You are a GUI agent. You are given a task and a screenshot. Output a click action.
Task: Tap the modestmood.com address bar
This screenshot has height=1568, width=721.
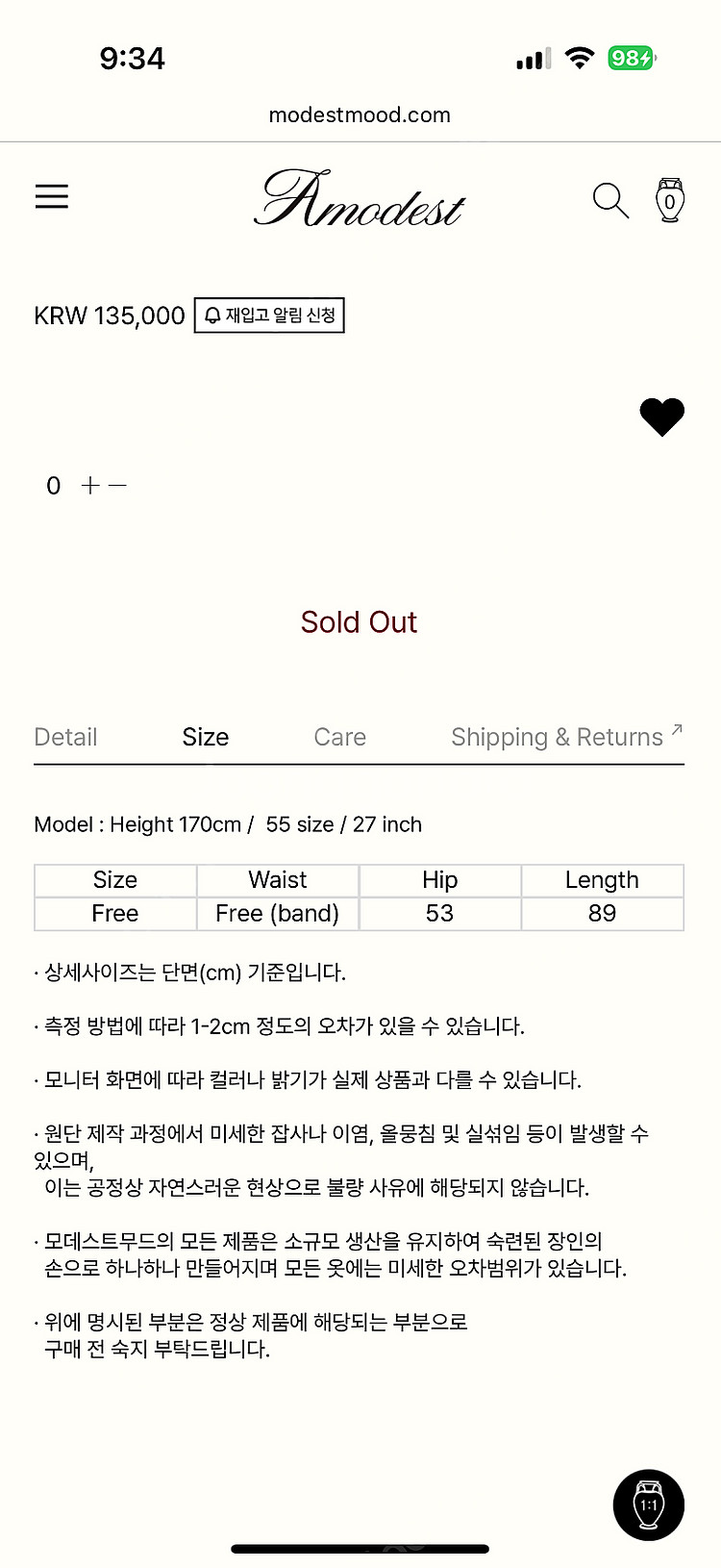click(360, 115)
